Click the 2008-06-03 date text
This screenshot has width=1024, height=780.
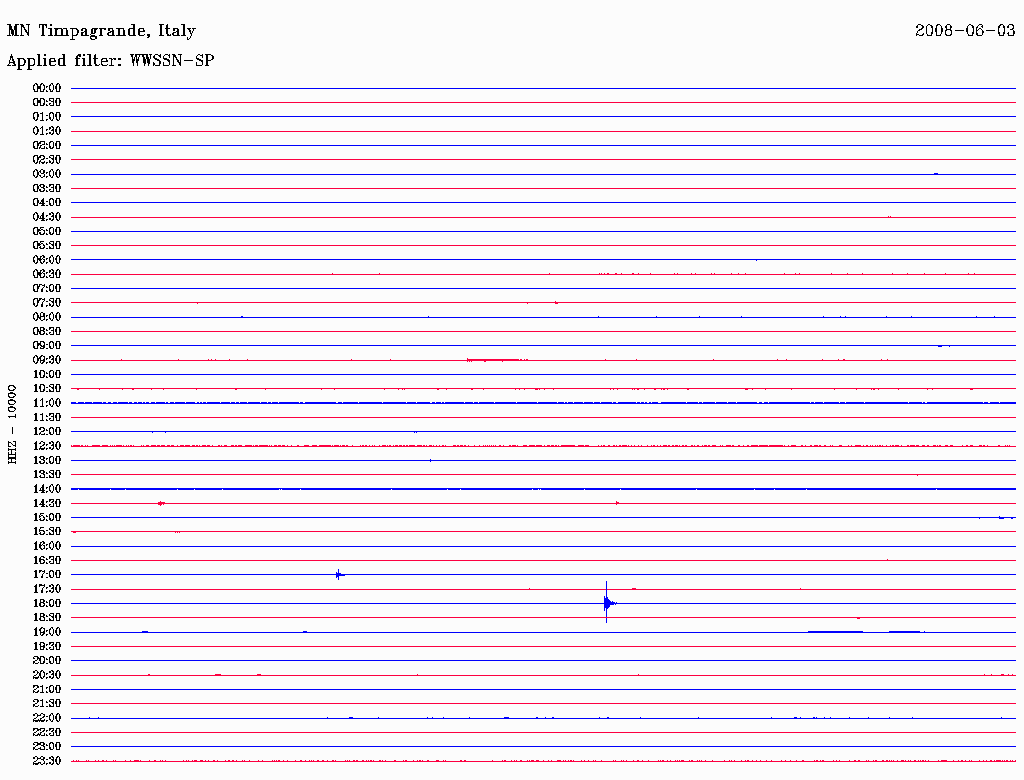click(x=965, y=31)
